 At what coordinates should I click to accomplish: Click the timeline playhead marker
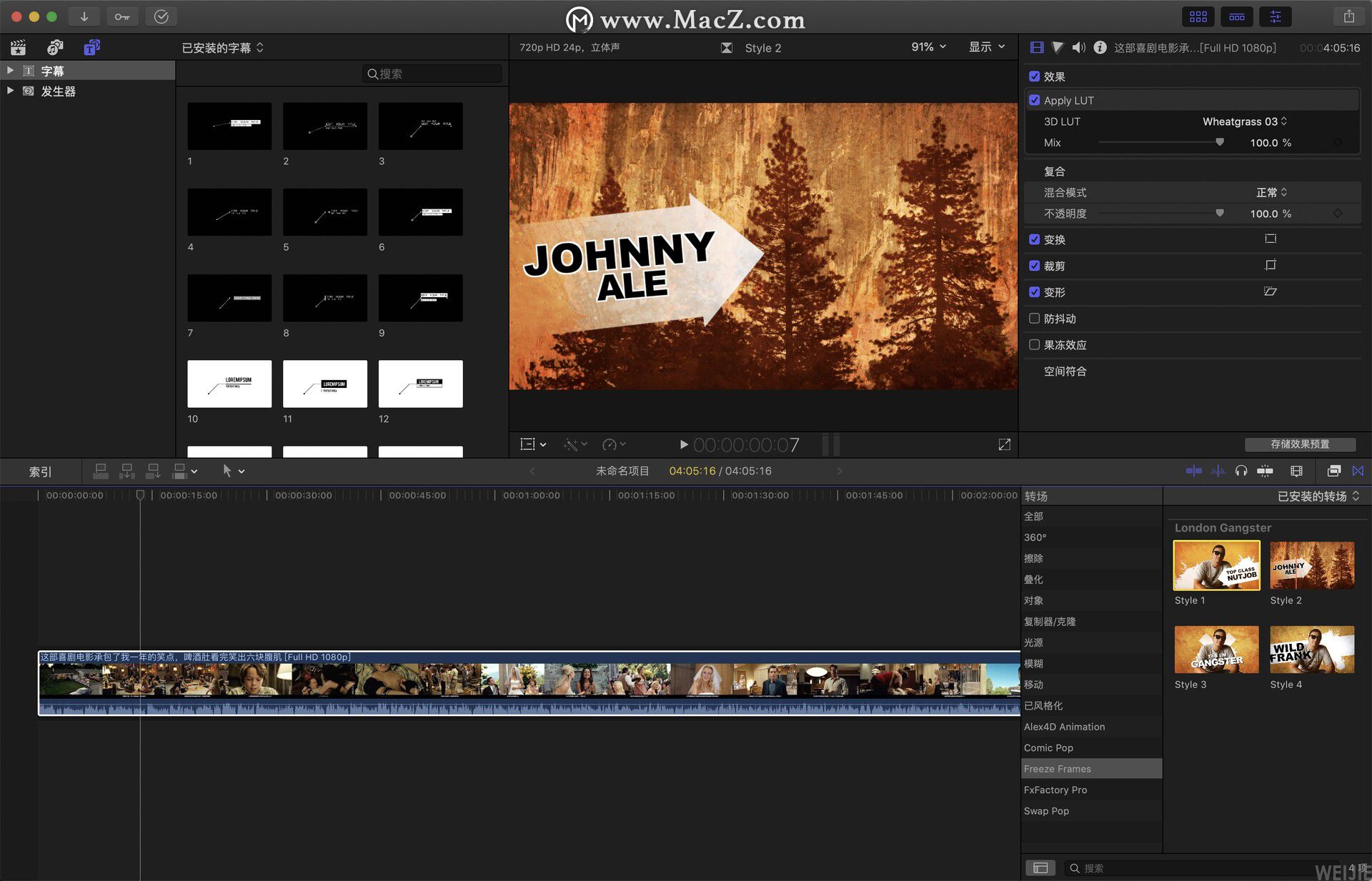coord(140,494)
